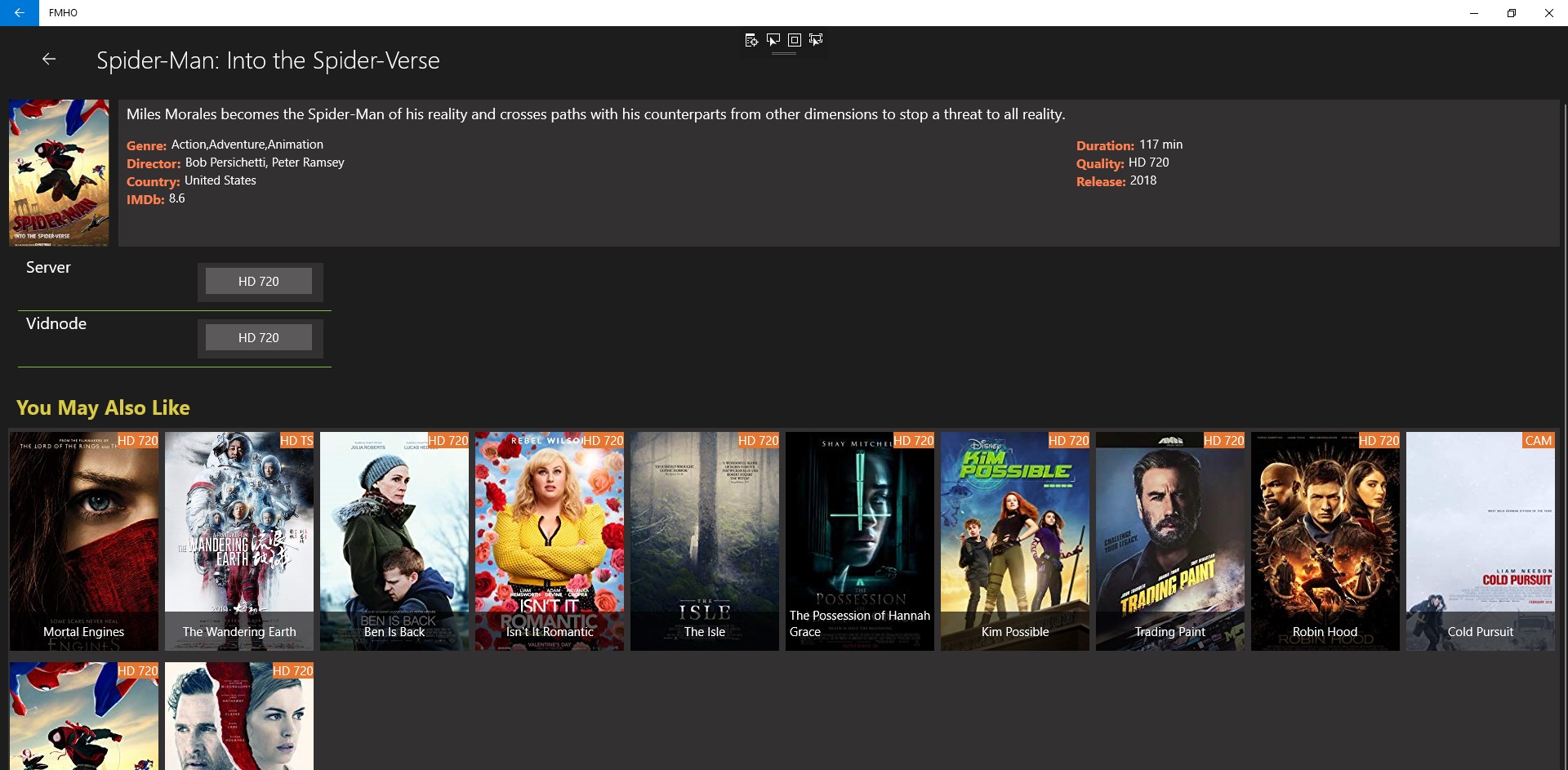Toggle Display Layout Adorners debug icon
This screenshot has height=770, width=1568.
click(x=794, y=40)
